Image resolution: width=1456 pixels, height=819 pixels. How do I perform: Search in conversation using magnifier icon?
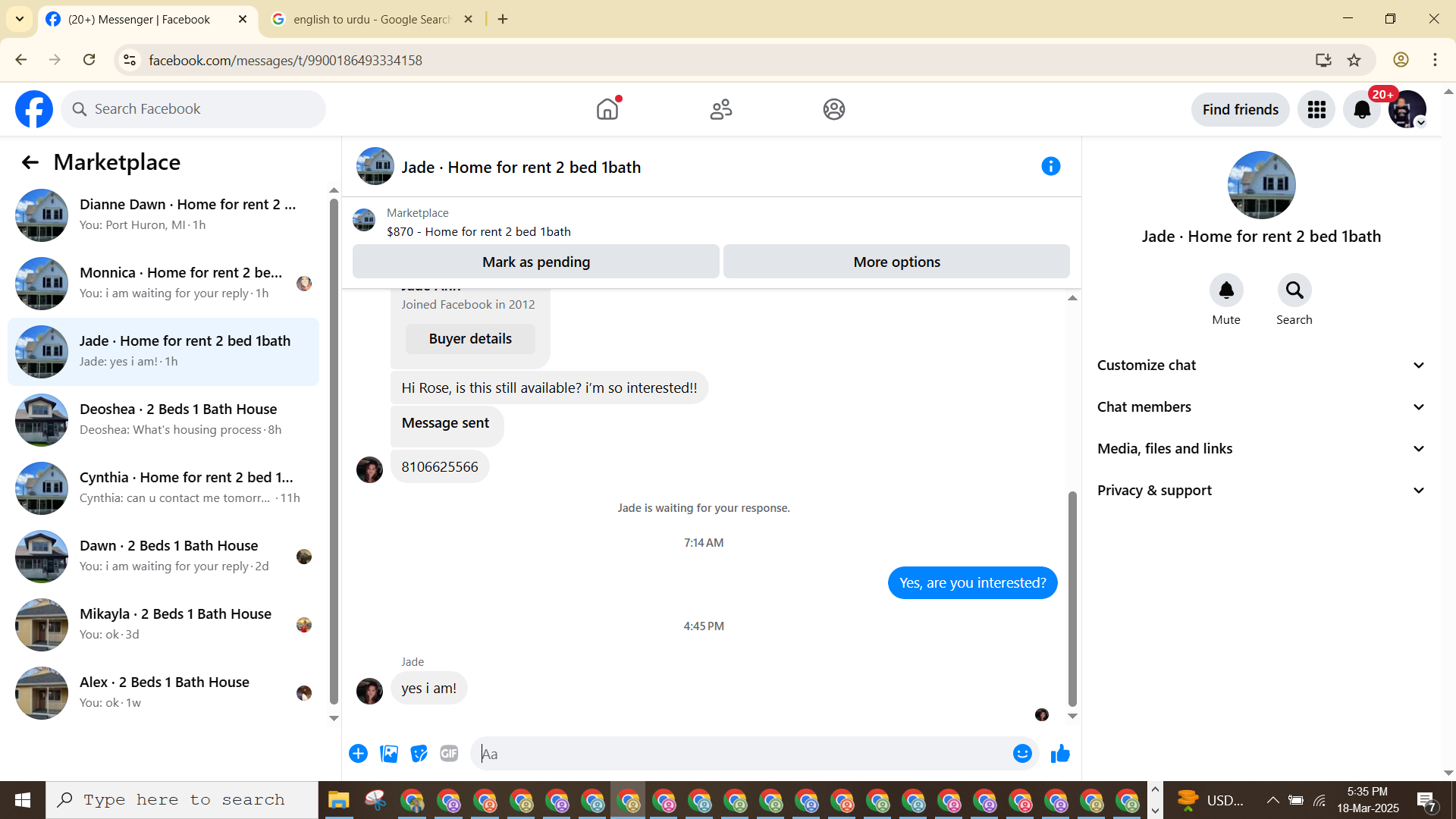click(1294, 290)
